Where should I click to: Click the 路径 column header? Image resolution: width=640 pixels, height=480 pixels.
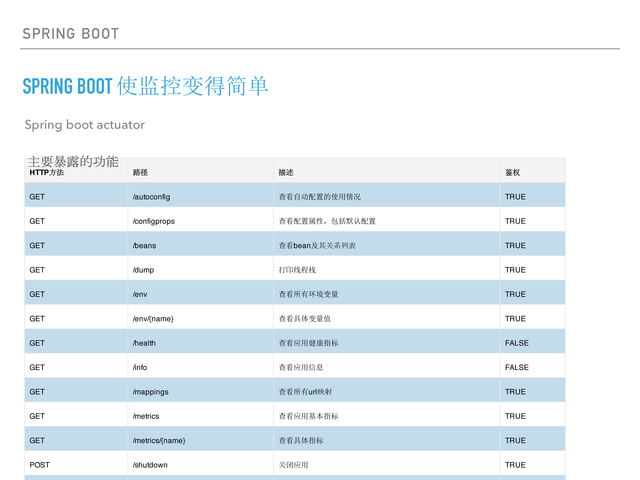pyautogui.click(x=140, y=173)
